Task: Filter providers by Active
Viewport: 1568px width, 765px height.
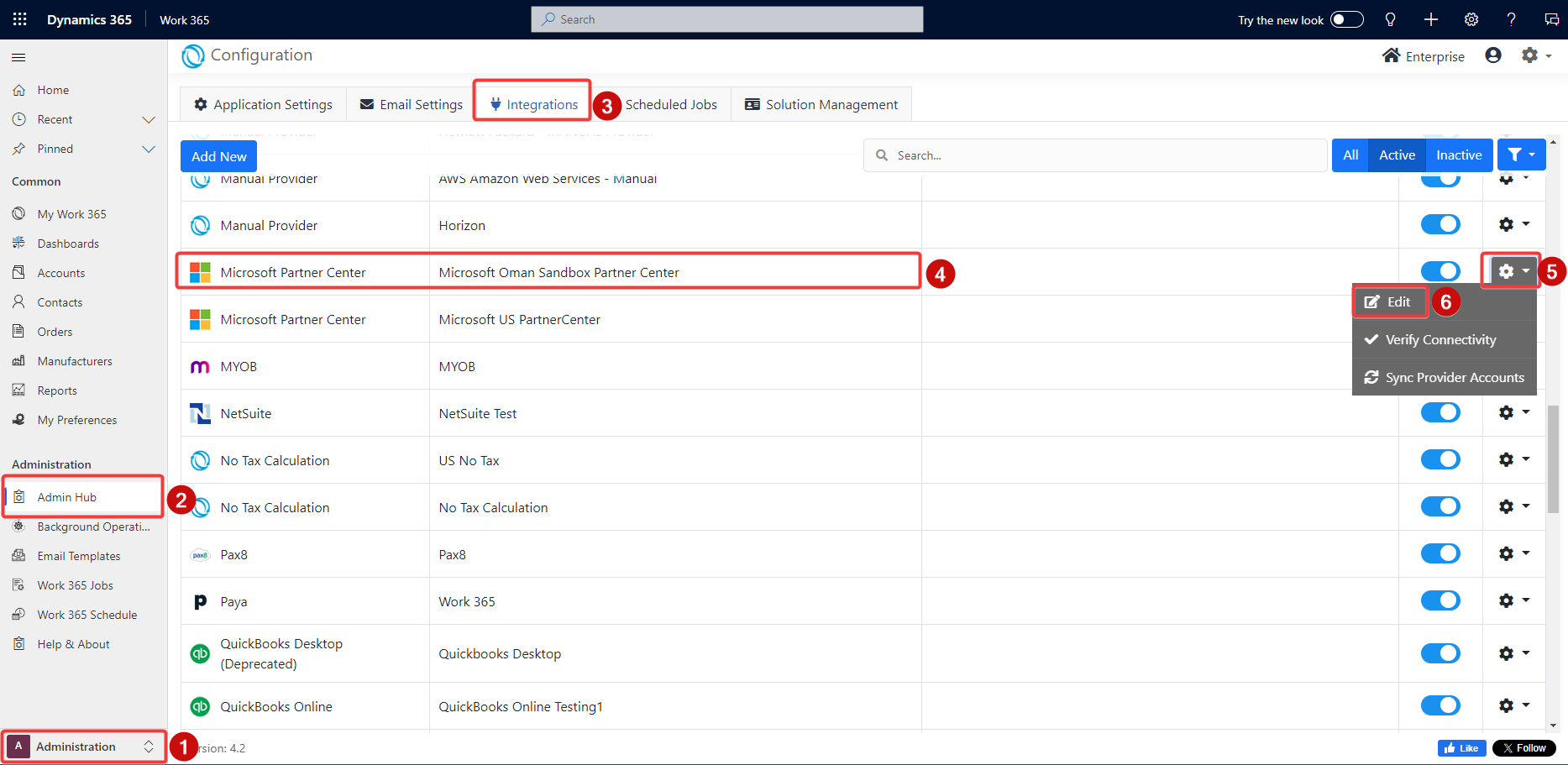Action: click(x=1397, y=155)
